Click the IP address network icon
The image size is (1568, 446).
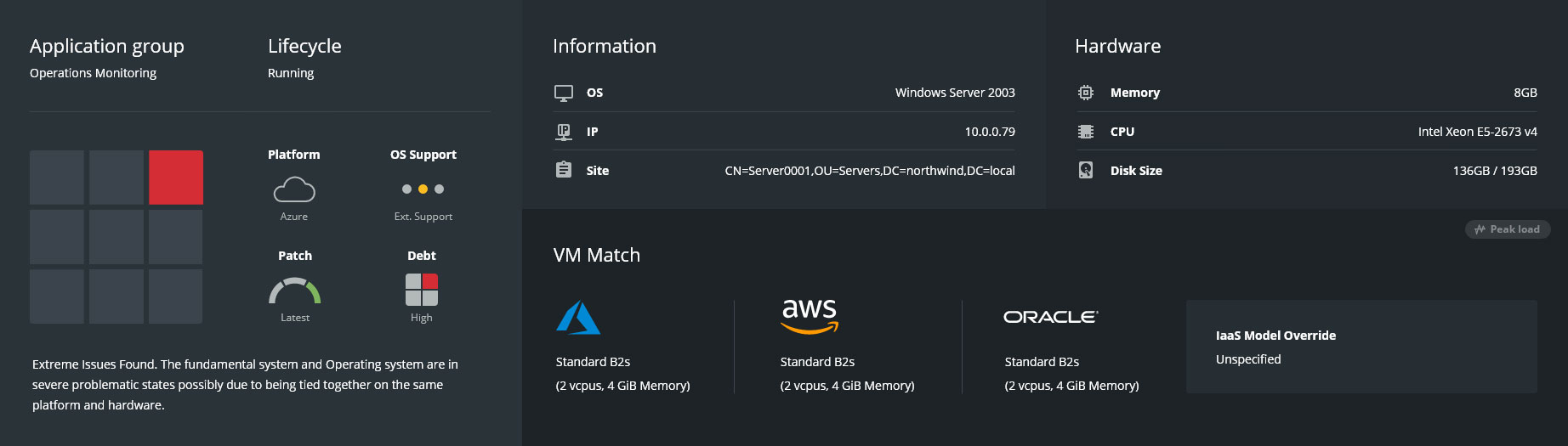pos(564,132)
